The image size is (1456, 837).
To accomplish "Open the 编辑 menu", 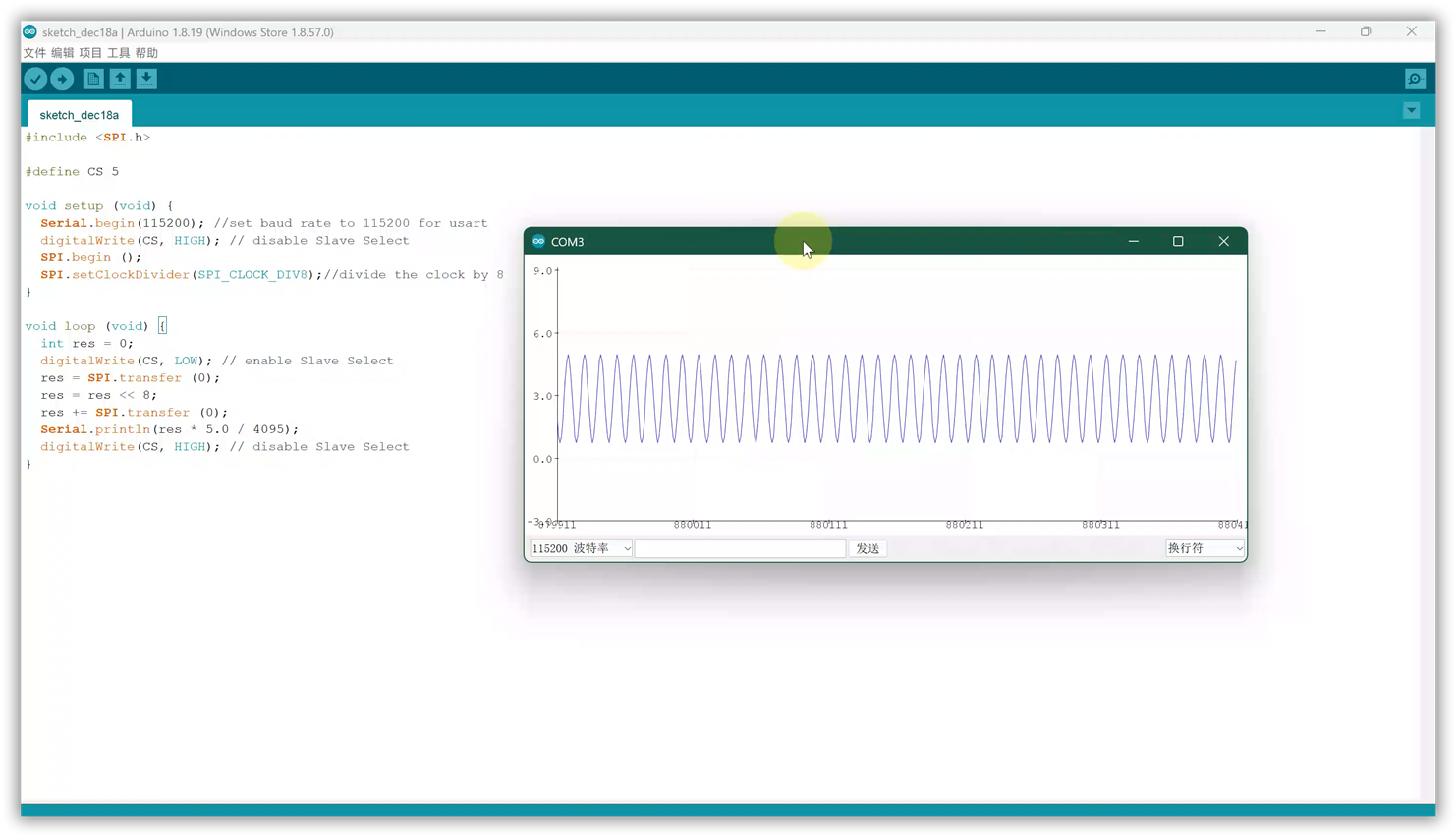I will coord(62,53).
